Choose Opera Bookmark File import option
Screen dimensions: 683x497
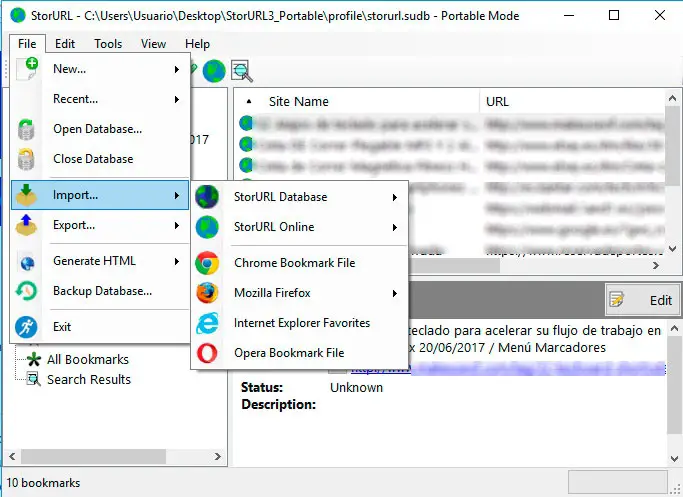[299, 353]
